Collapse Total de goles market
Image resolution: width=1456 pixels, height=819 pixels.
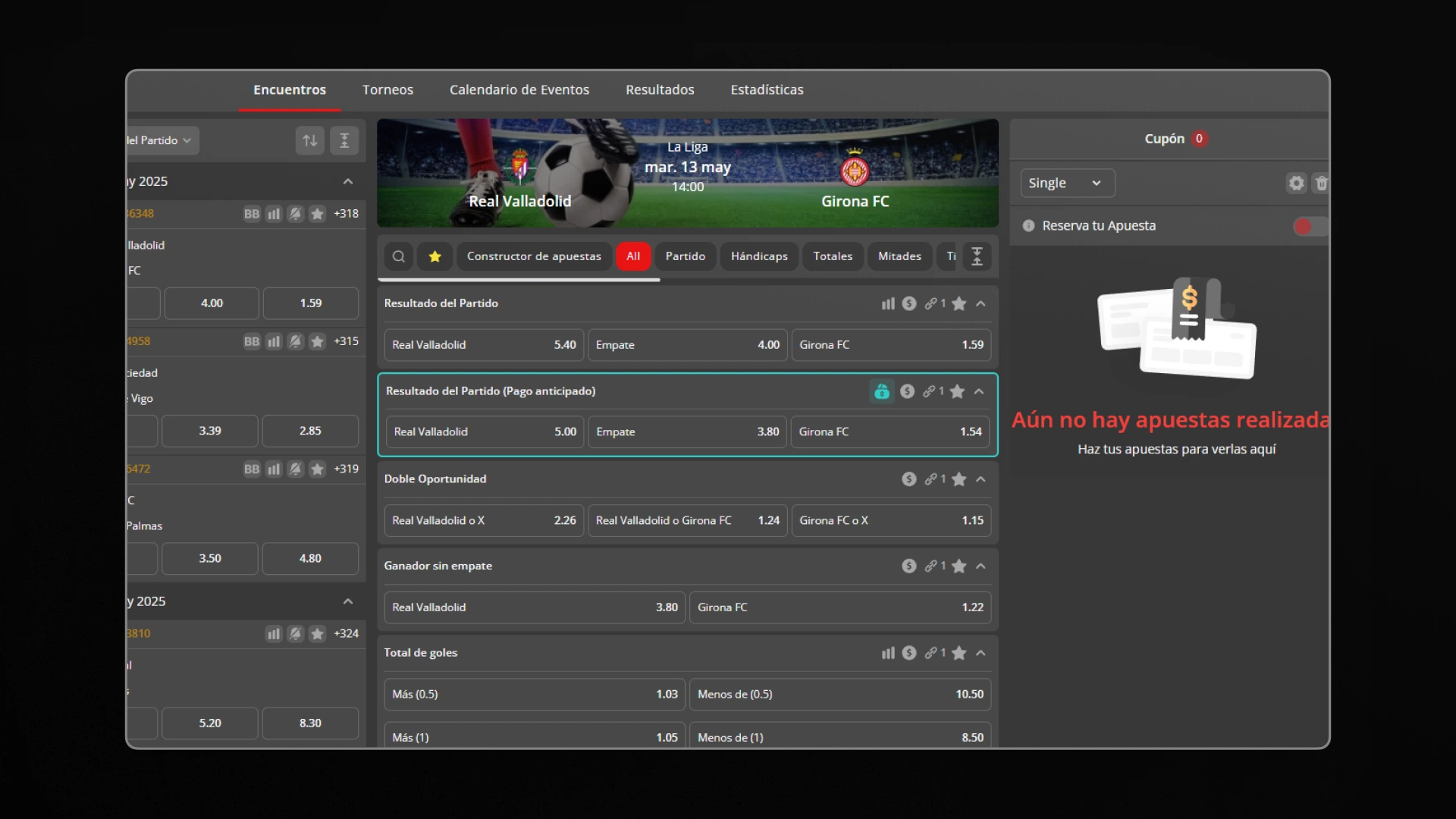[981, 653]
